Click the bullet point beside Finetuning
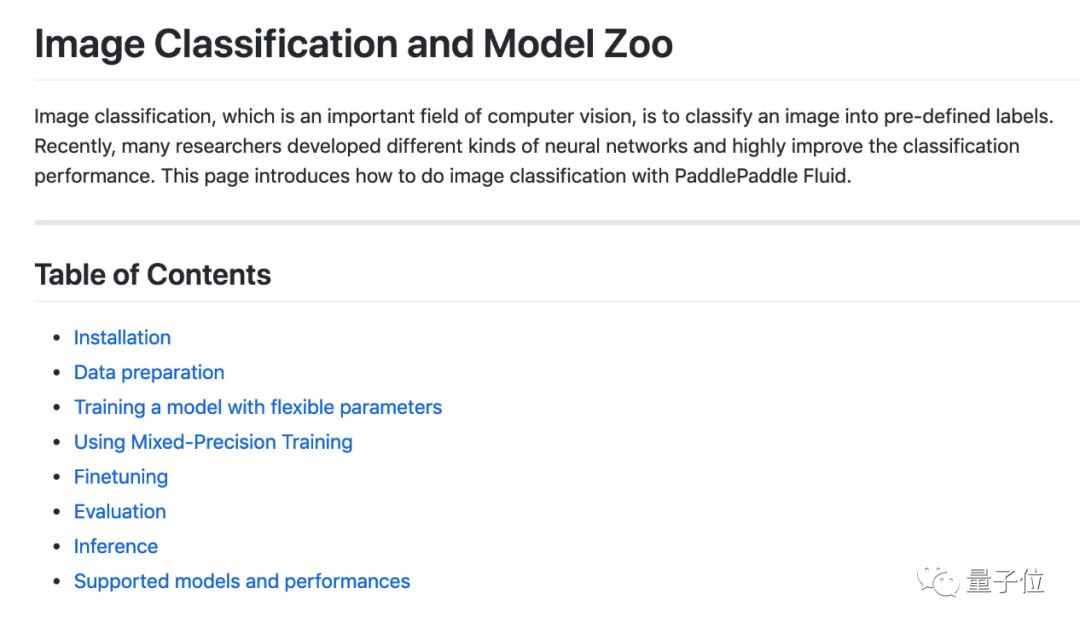The height and width of the screenshot is (629, 1080). tap(56, 477)
